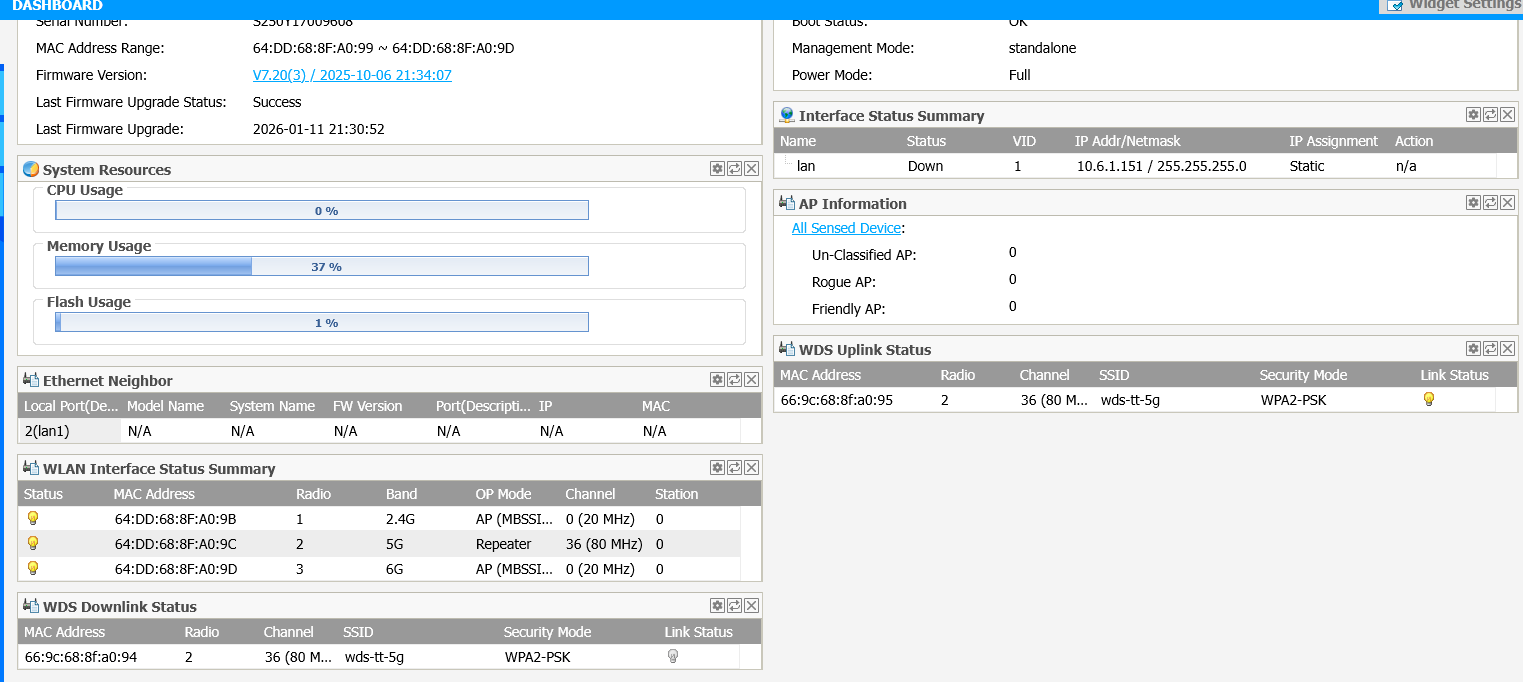The image size is (1523, 682).
Task: Refresh the WLAN Interface Status Summary widget
Action: click(734, 468)
